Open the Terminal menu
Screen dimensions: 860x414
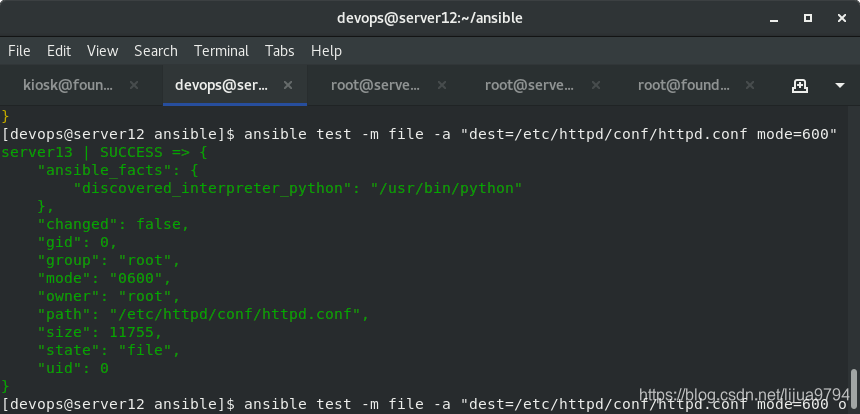tap(221, 51)
